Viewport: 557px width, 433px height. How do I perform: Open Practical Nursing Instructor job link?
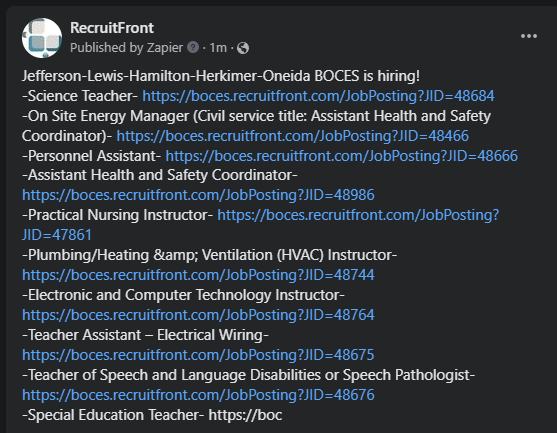pyautogui.click(x=358, y=215)
